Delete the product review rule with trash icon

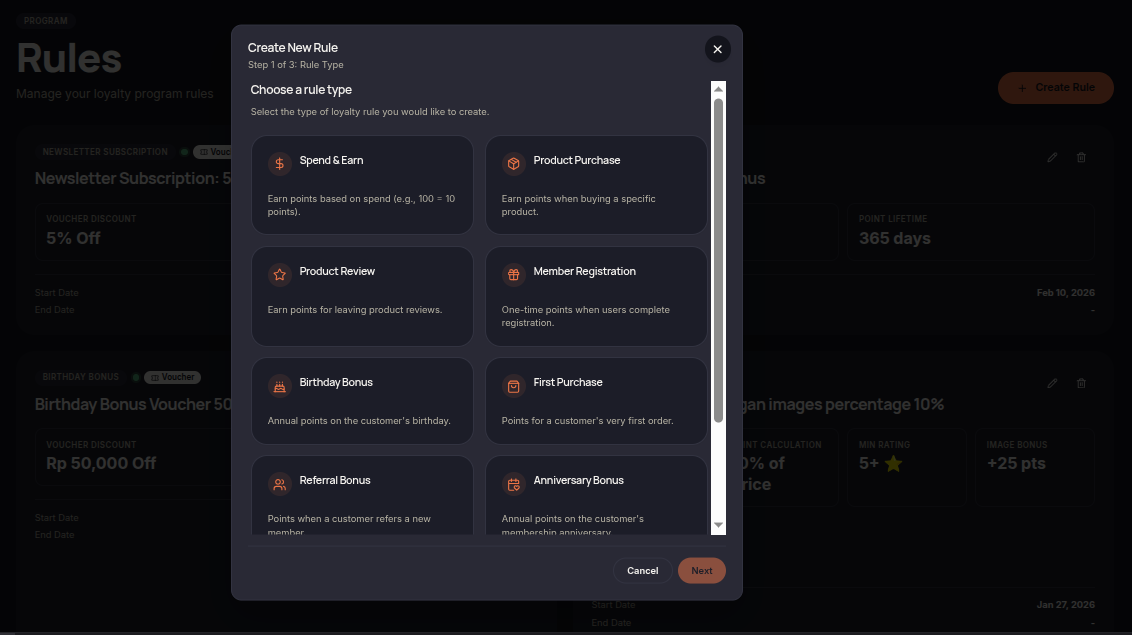click(x=1081, y=383)
